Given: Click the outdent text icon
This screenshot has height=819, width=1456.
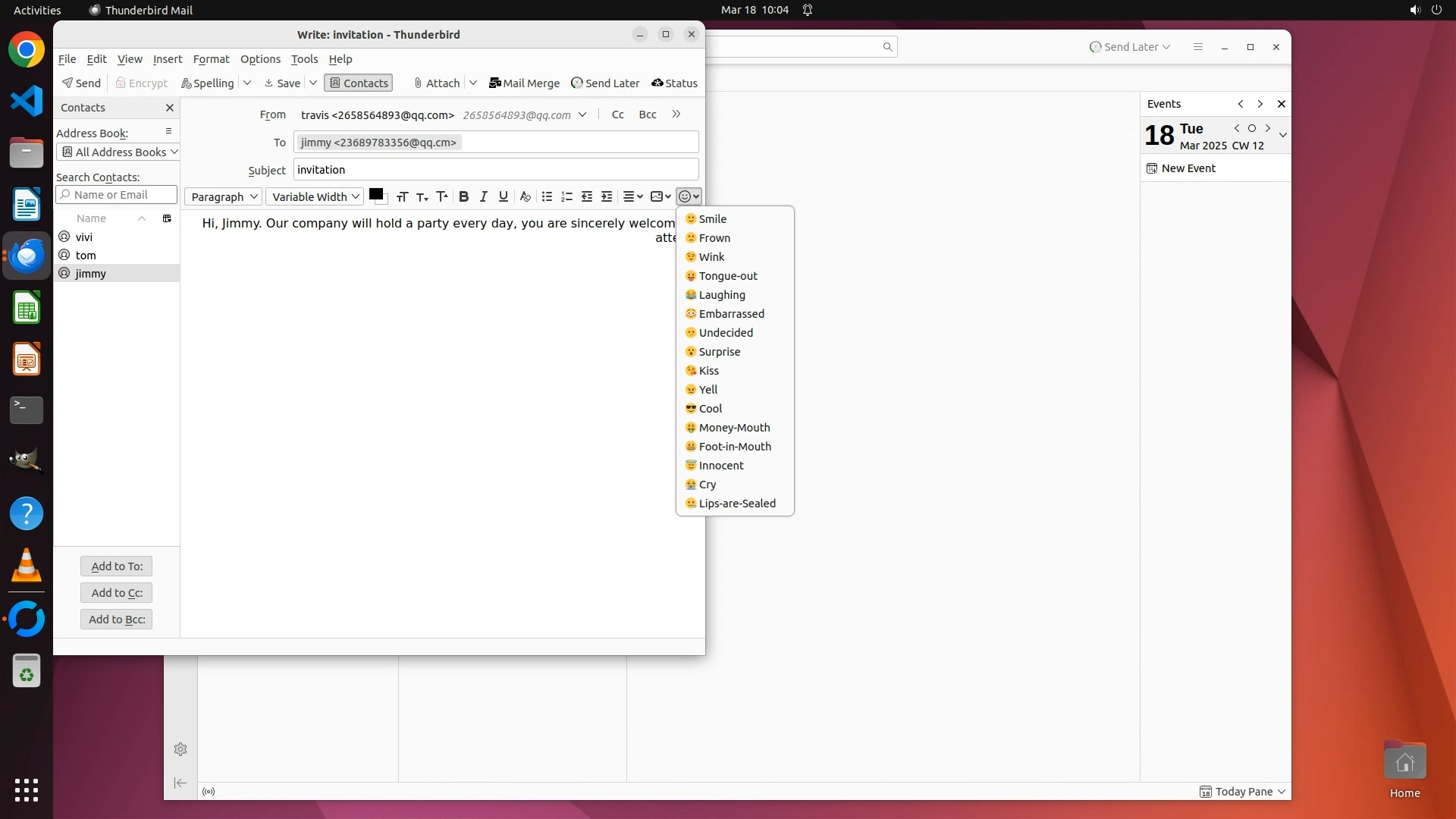Looking at the screenshot, I should (587, 196).
